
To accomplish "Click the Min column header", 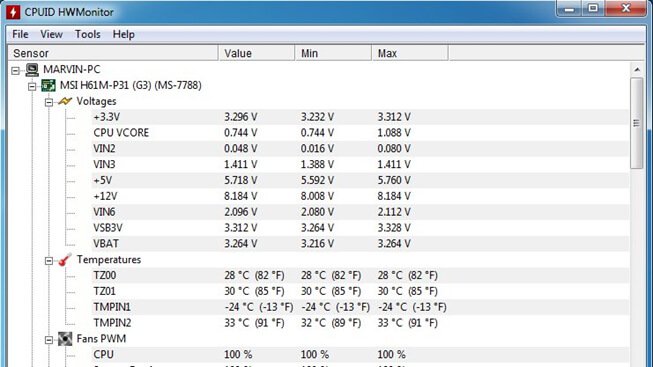I will (x=333, y=53).
